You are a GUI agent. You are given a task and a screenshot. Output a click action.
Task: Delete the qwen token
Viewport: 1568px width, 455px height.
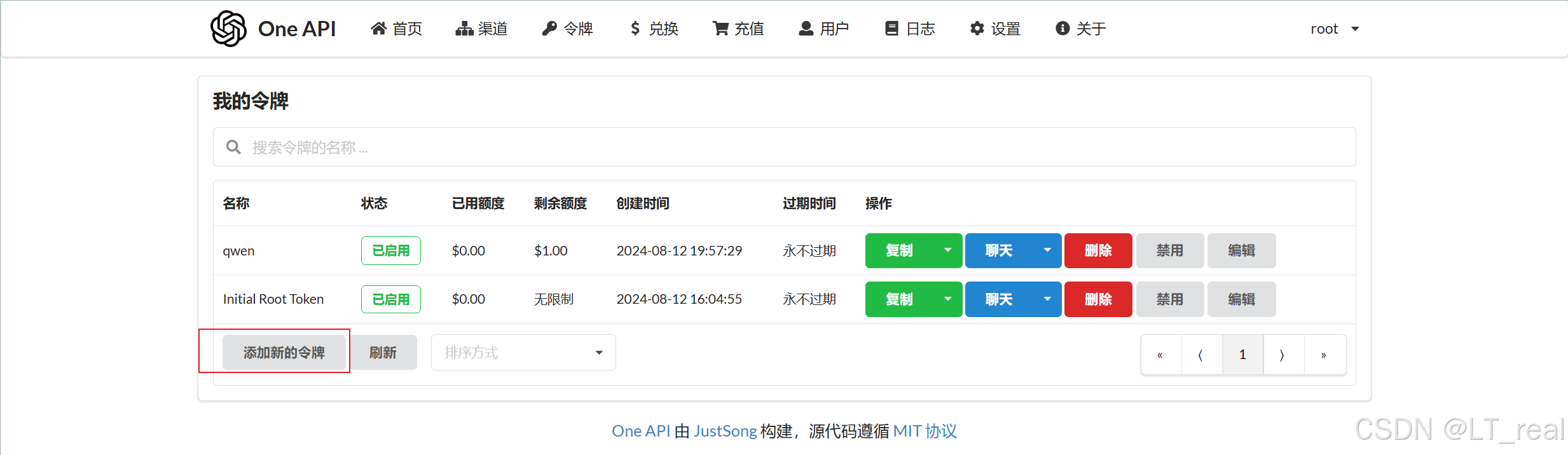pos(1098,250)
